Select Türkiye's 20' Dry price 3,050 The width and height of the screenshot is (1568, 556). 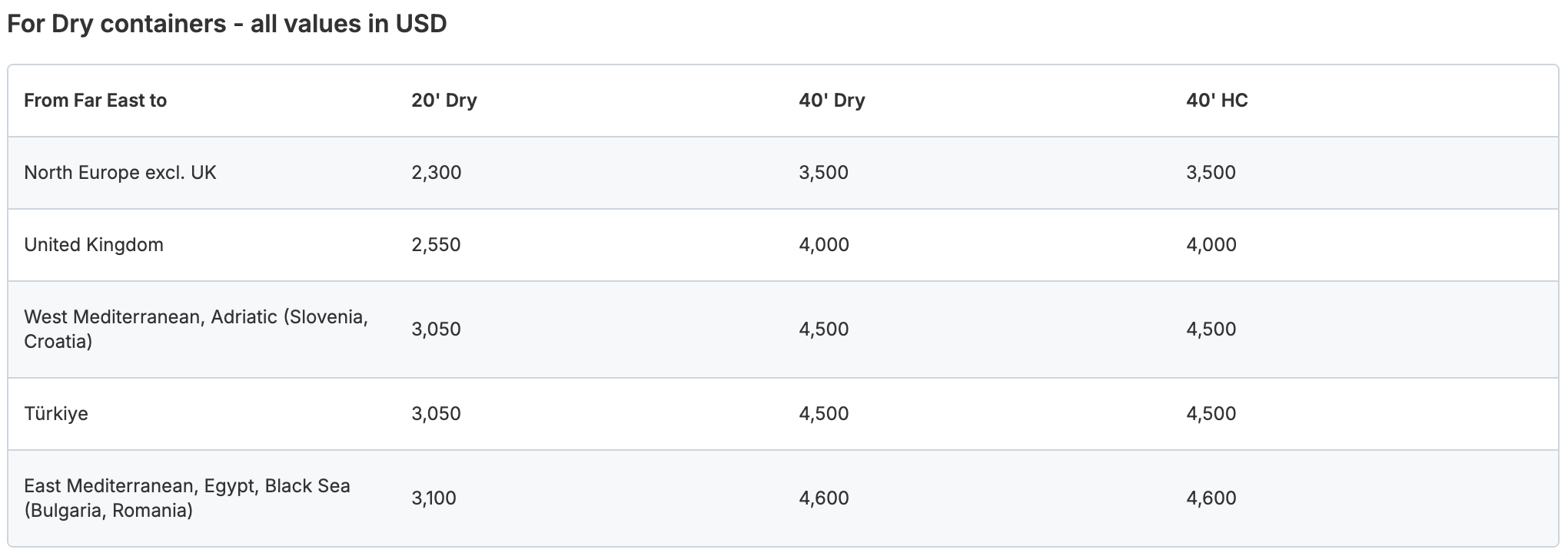coord(436,414)
